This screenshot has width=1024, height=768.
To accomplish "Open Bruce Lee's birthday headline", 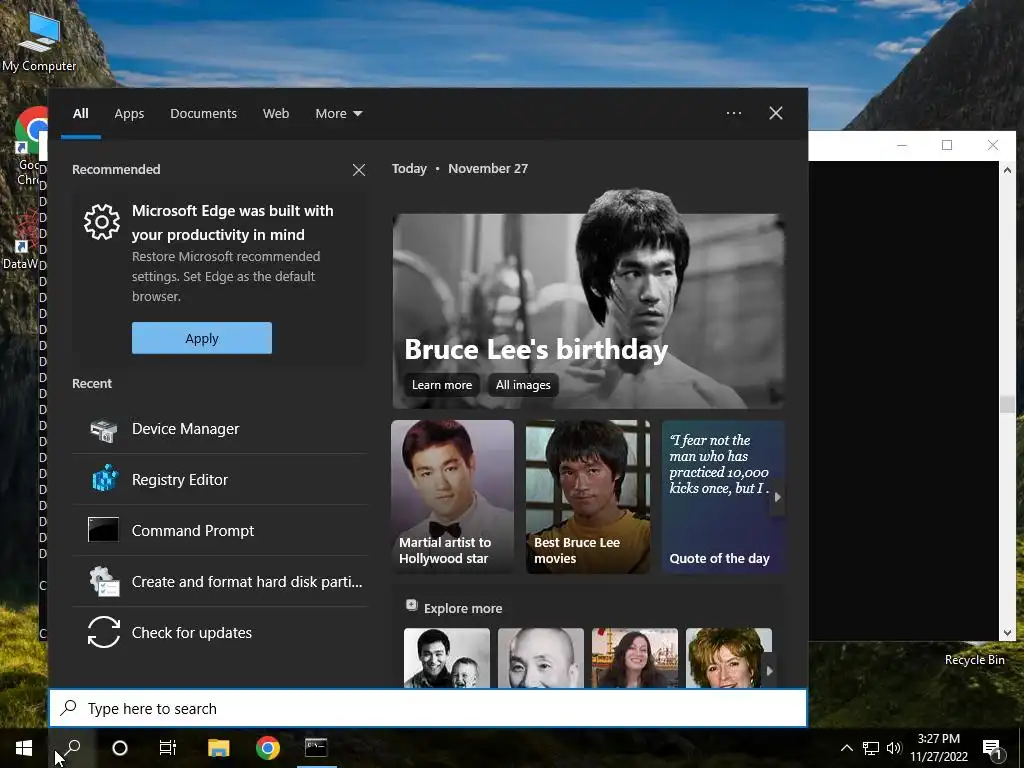I will point(536,349).
